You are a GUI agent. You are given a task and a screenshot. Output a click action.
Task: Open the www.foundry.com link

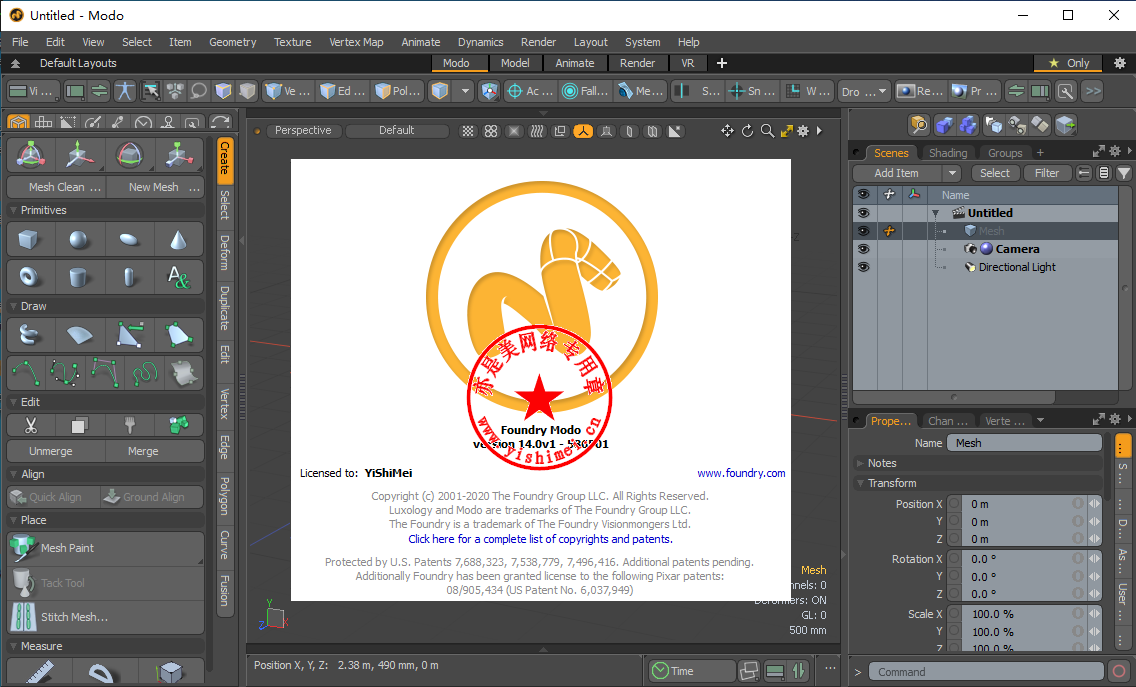click(x=741, y=473)
